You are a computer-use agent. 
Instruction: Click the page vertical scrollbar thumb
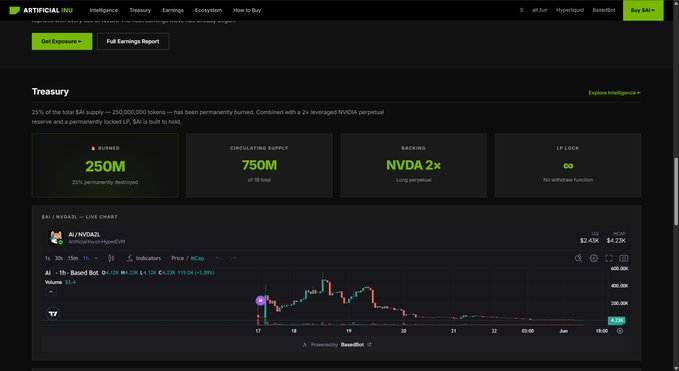click(676, 191)
